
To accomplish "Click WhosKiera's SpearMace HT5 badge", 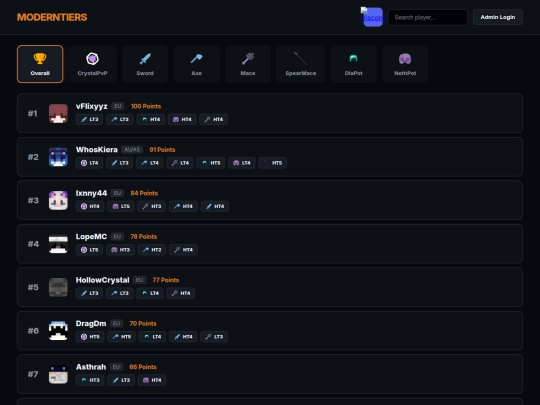I will (272, 163).
